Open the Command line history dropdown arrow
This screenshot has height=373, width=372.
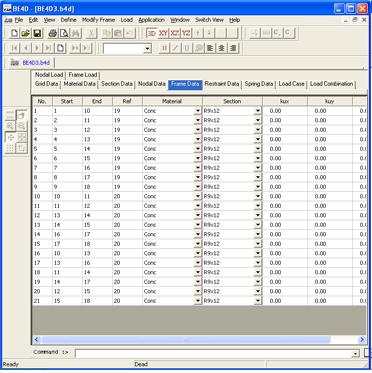pyautogui.click(x=356, y=353)
